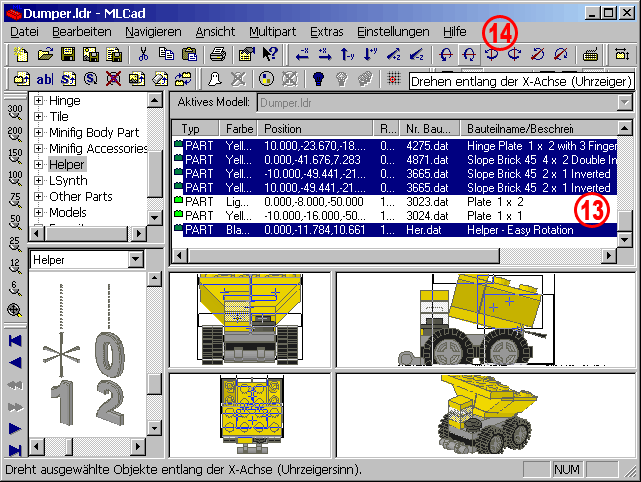
Task: Click the second Z-axis rotation icon
Action: click(x=560, y=54)
